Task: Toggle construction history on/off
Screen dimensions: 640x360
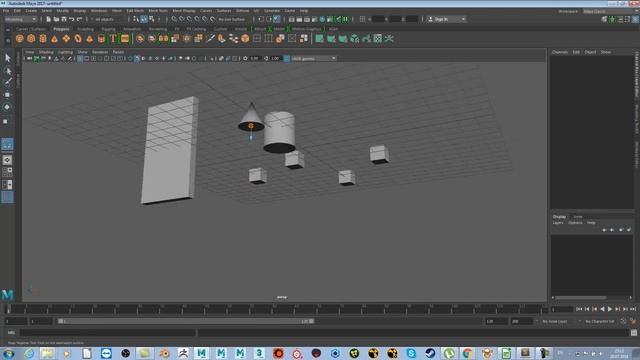Action: click(277, 19)
